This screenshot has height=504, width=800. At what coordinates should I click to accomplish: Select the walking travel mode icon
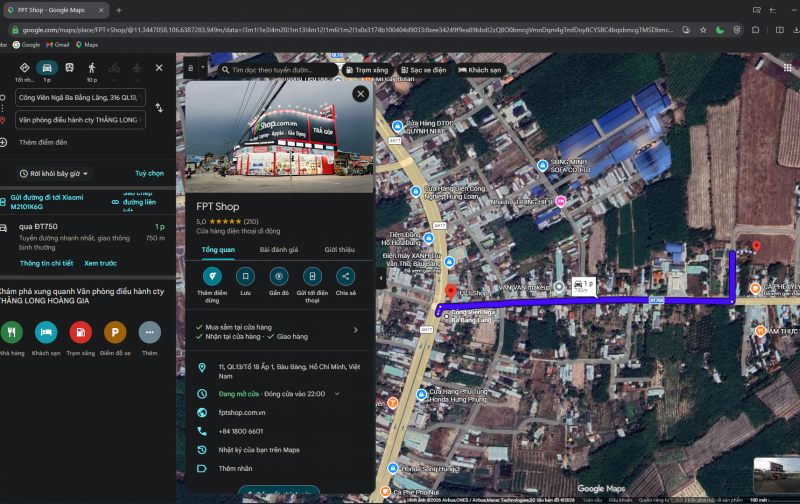[x=91, y=68]
